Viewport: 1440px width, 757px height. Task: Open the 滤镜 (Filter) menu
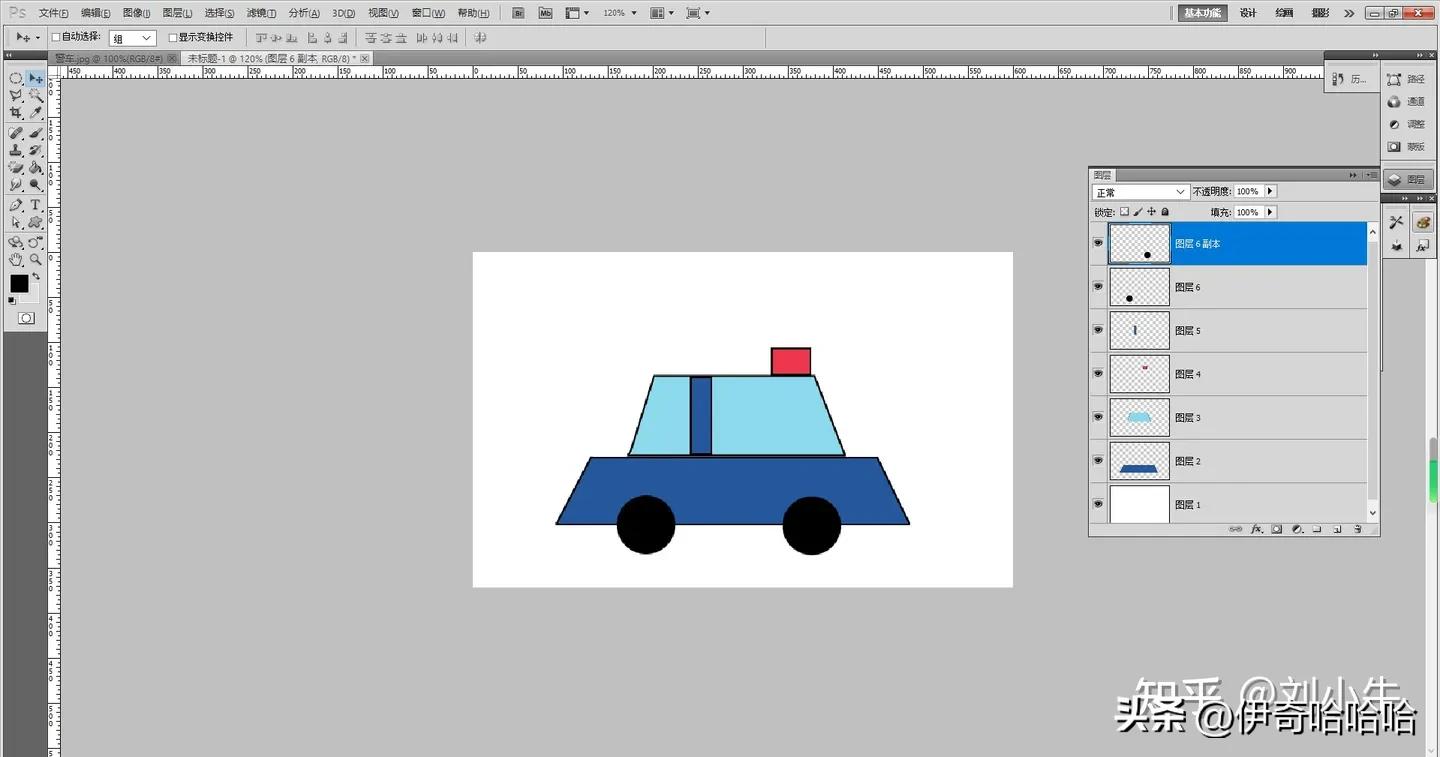pyautogui.click(x=260, y=13)
